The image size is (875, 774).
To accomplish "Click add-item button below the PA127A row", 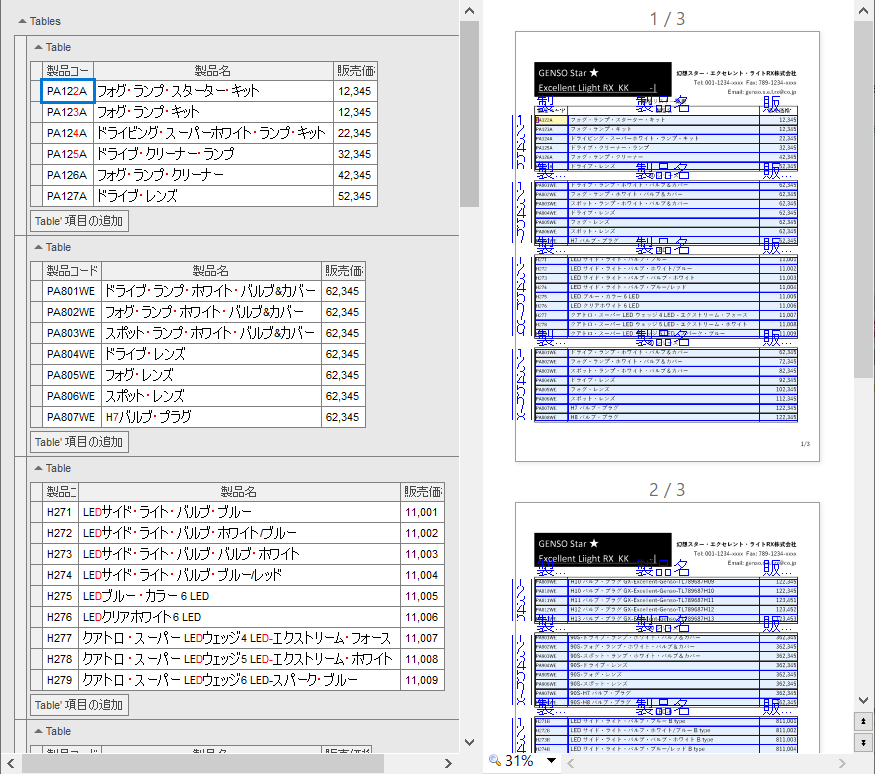I will (x=79, y=221).
